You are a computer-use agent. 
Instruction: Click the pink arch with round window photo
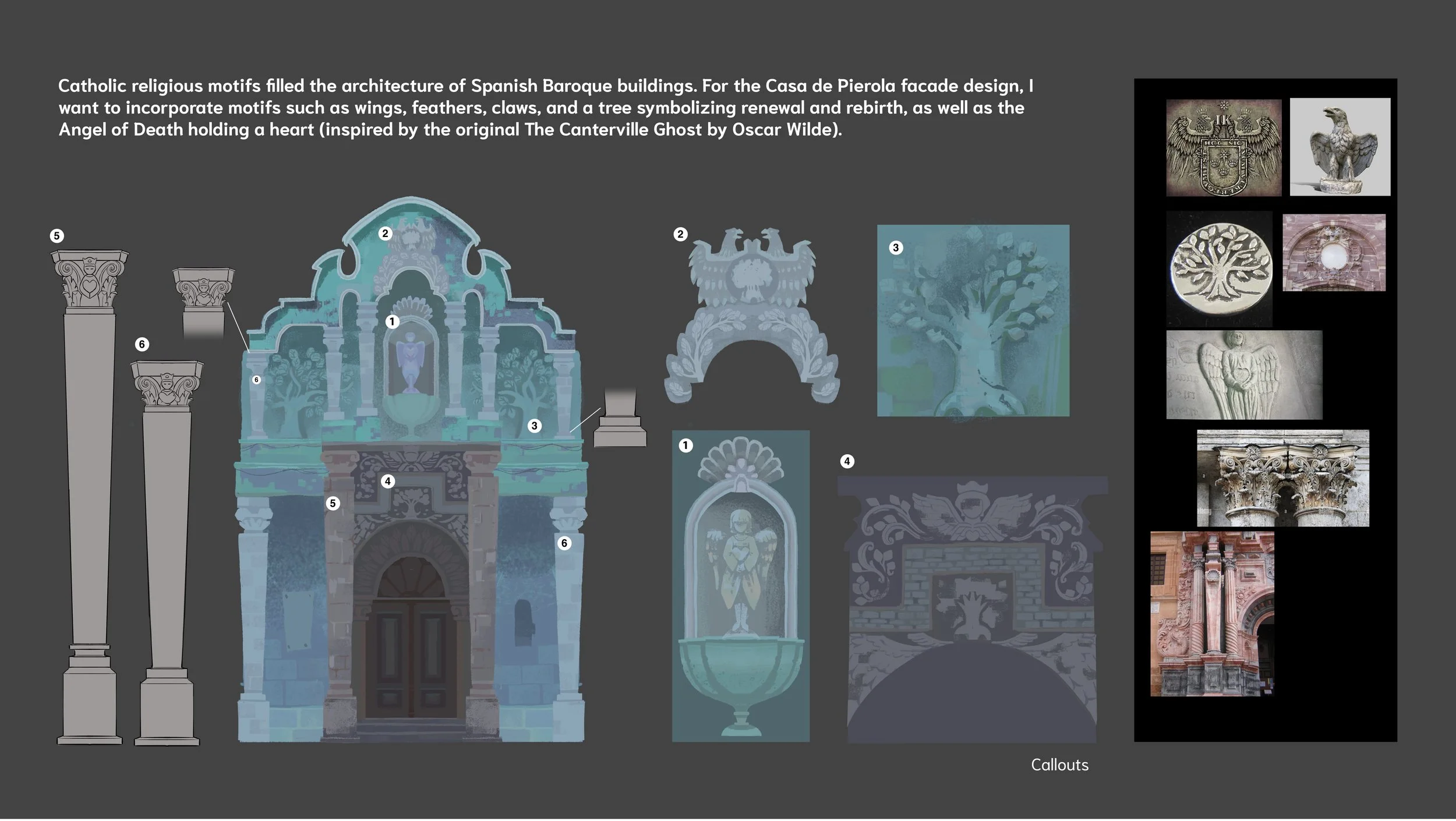pos(1334,253)
